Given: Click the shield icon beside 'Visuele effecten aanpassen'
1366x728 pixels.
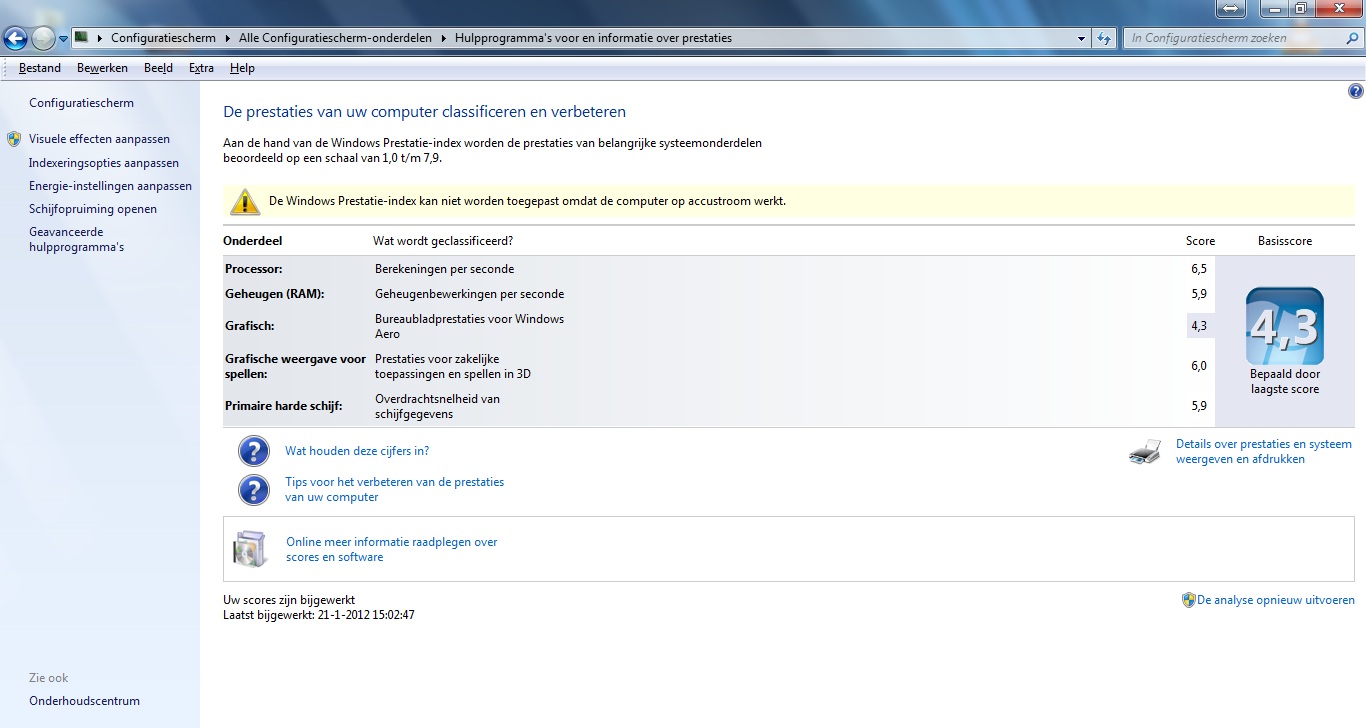Looking at the screenshot, I should 13,139.
